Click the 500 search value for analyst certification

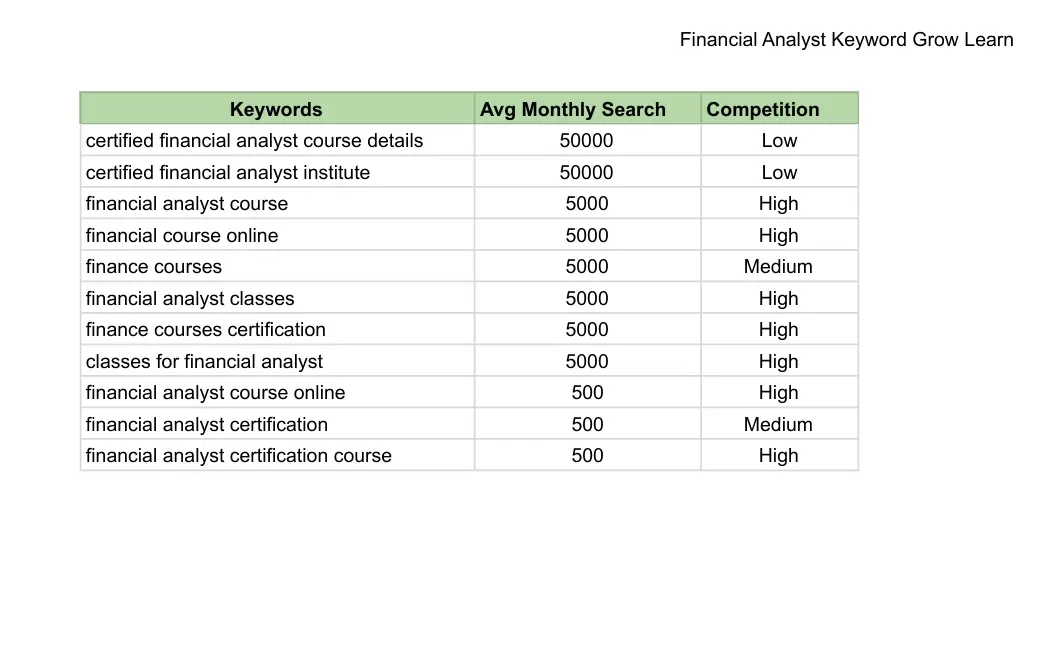click(x=587, y=425)
